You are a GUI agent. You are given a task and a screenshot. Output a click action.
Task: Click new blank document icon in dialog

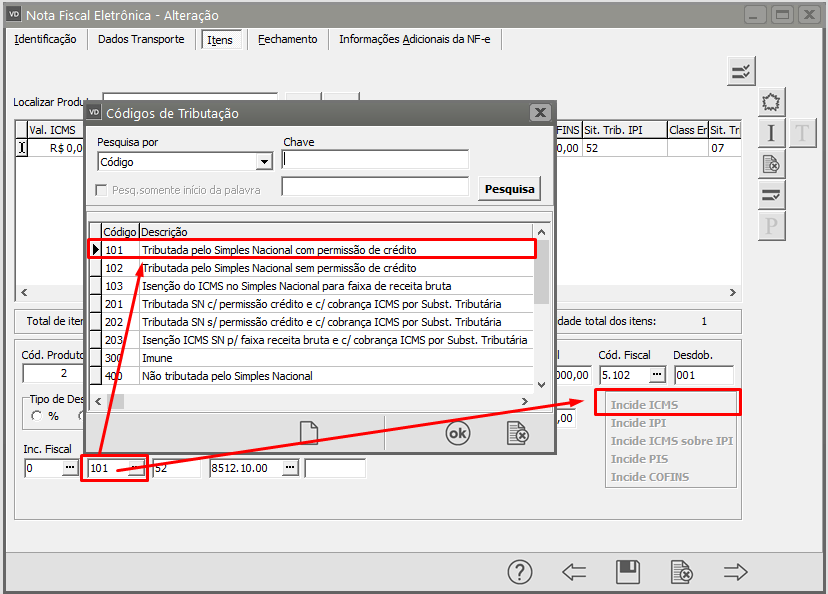coord(308,432)
